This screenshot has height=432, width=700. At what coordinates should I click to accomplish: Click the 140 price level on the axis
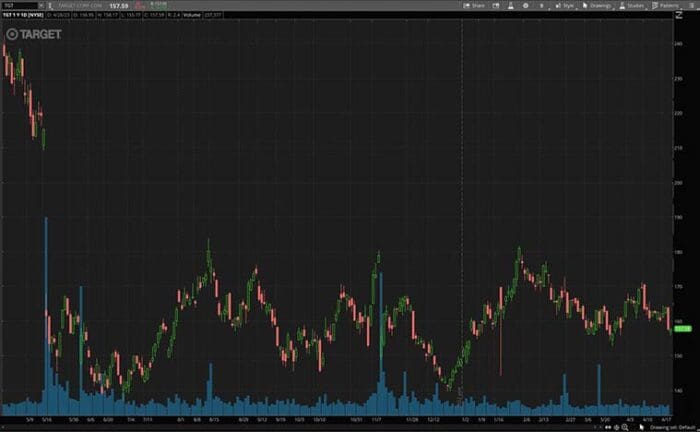coord(678,390)
